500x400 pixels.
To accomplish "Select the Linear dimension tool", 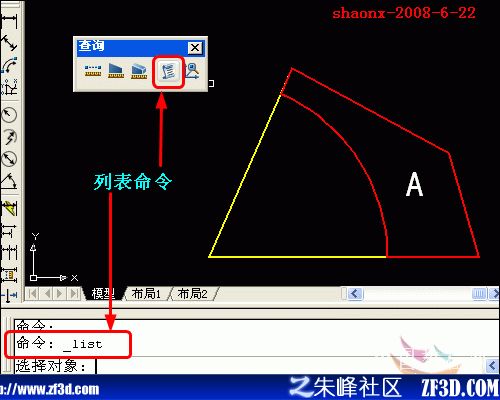I will 9,22.
